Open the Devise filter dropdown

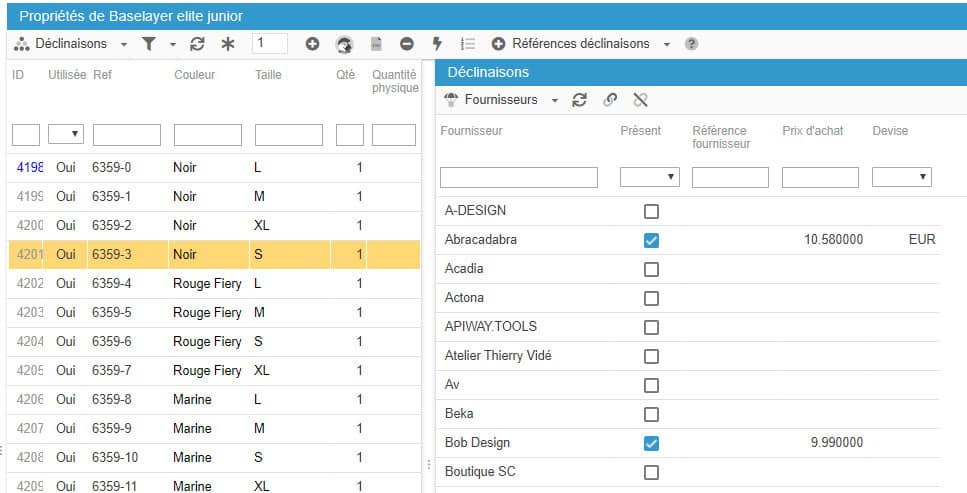(x=901, y=177)
